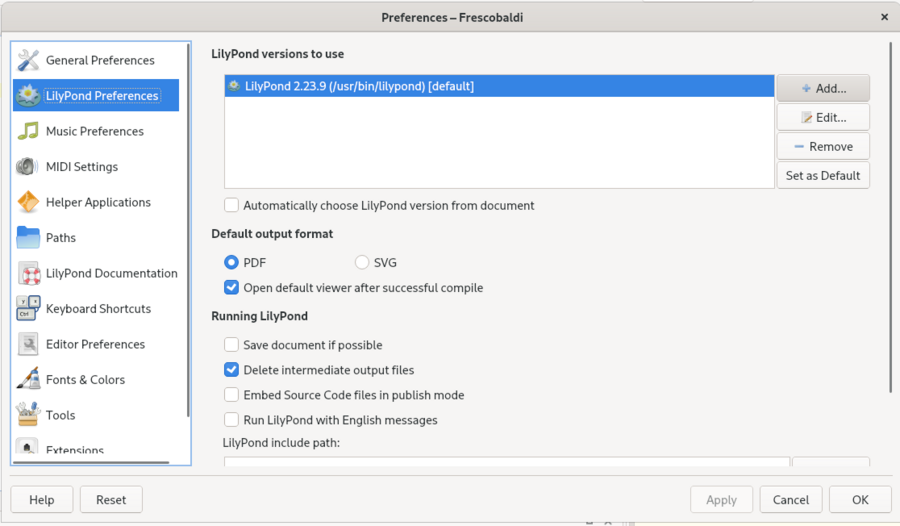Click the Helper Applications icon
This screenshot has height=526, width=900.
pyautogui.click(x=28, y=202)
